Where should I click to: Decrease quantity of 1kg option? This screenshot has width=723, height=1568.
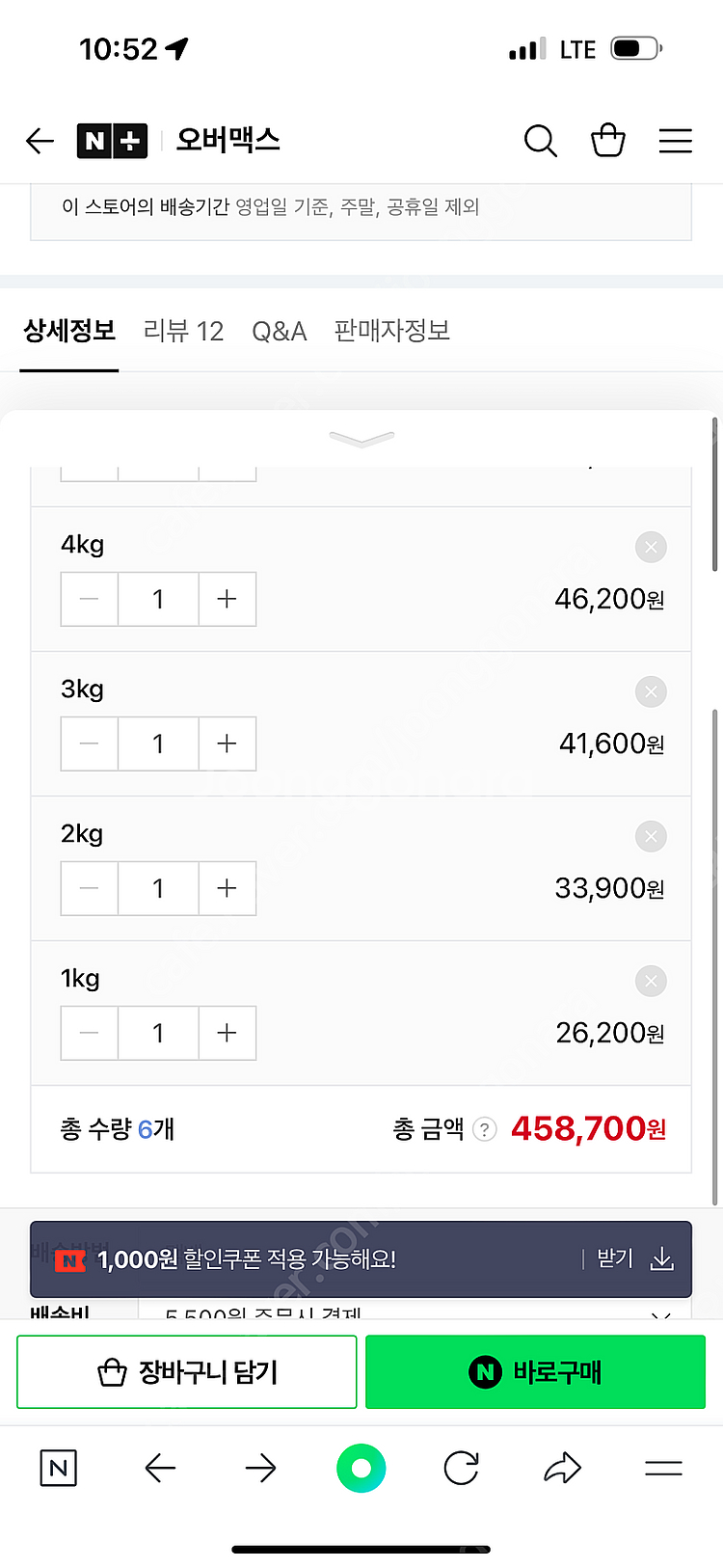tap(90, 1033)
